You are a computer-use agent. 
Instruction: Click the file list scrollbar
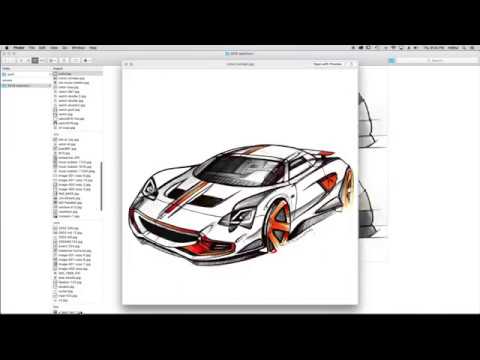point(101,186)
